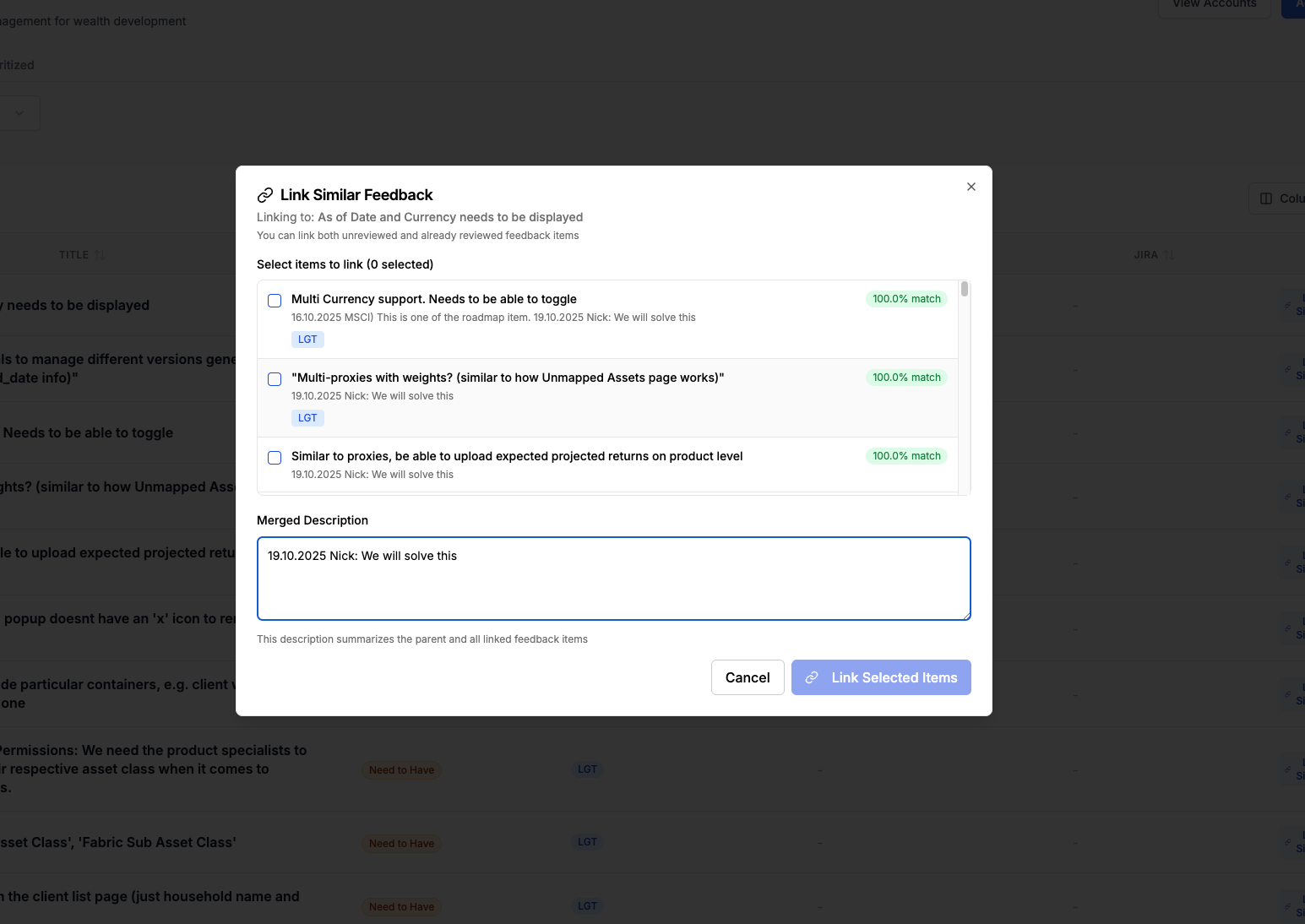Screen dimensions: 1305x924
Task: Expand the 100.0% match badge on the first item
Action: click(x=905, y=298)
